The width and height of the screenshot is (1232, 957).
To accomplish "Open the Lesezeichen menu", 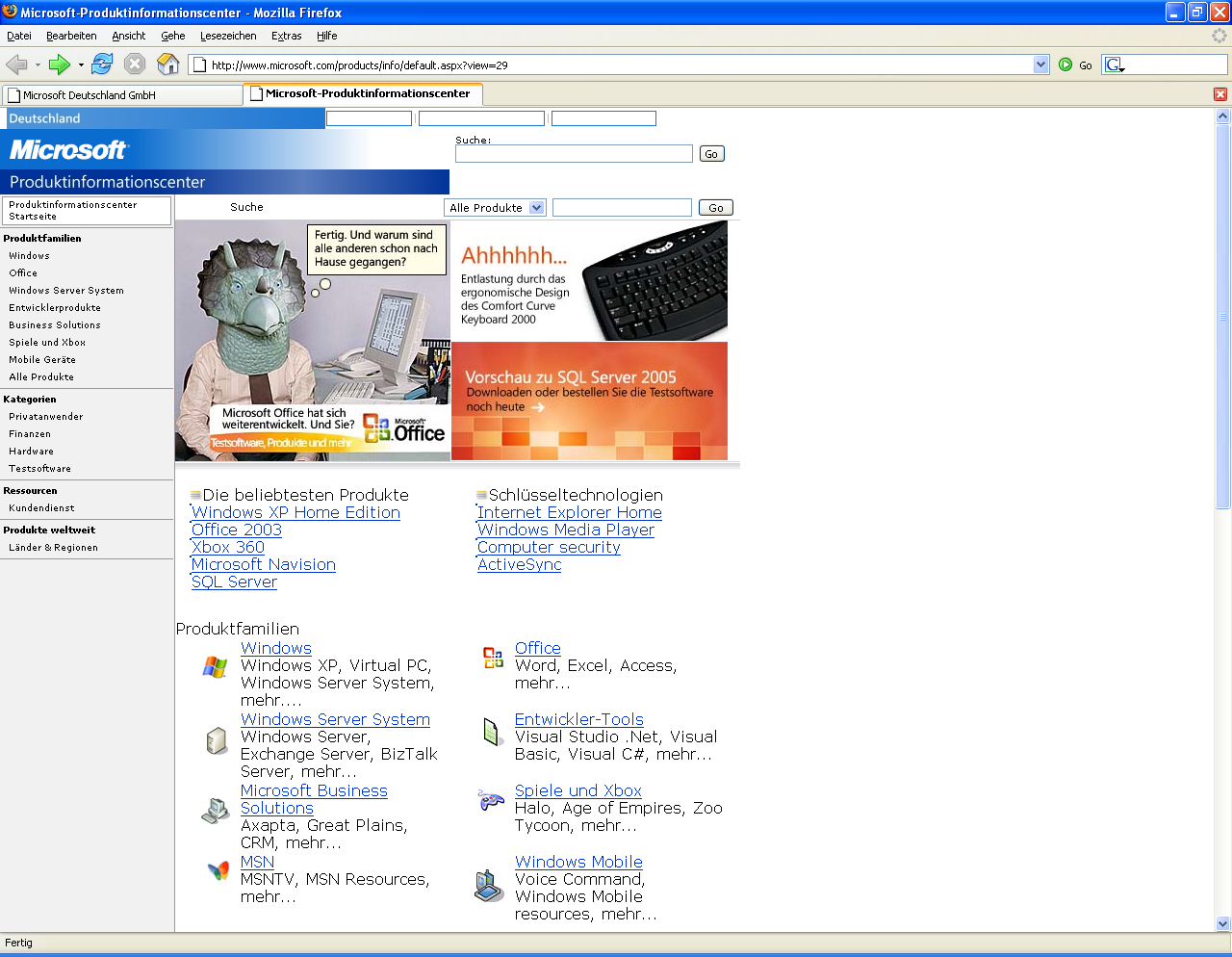I will 228,36.
